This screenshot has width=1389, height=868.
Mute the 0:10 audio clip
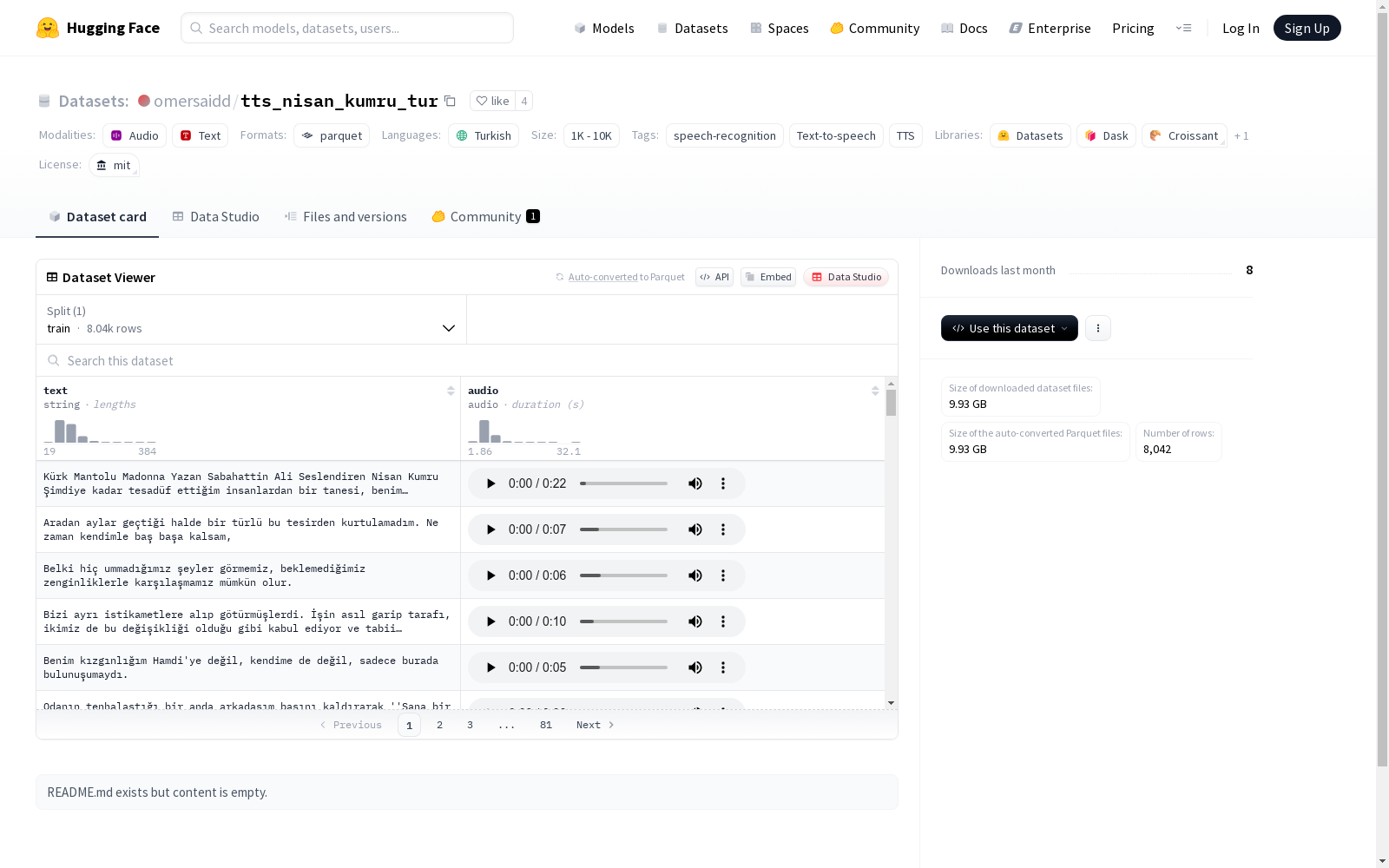click(x=695, y=621)
